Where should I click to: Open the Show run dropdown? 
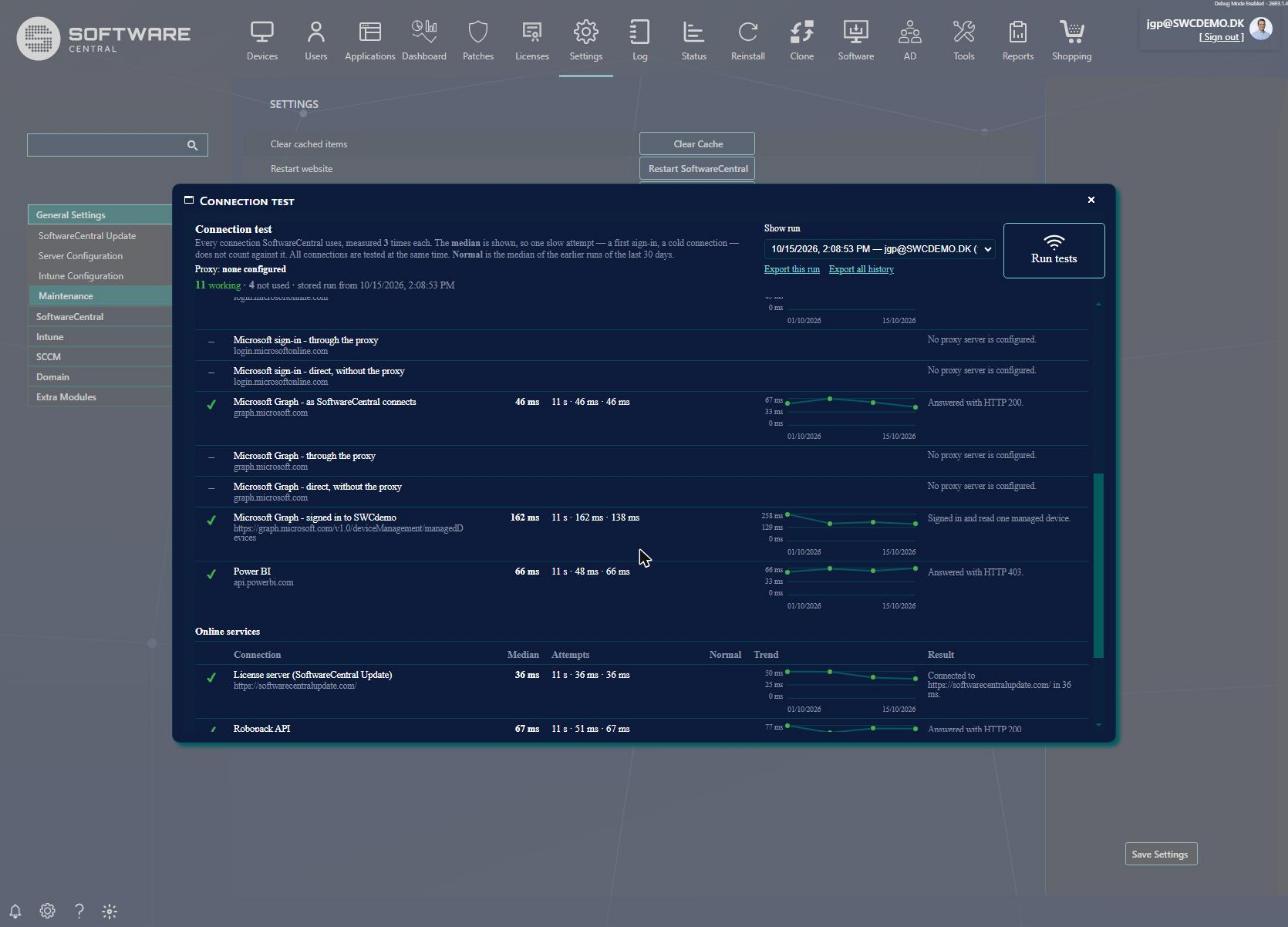click(x=880, y=249)
